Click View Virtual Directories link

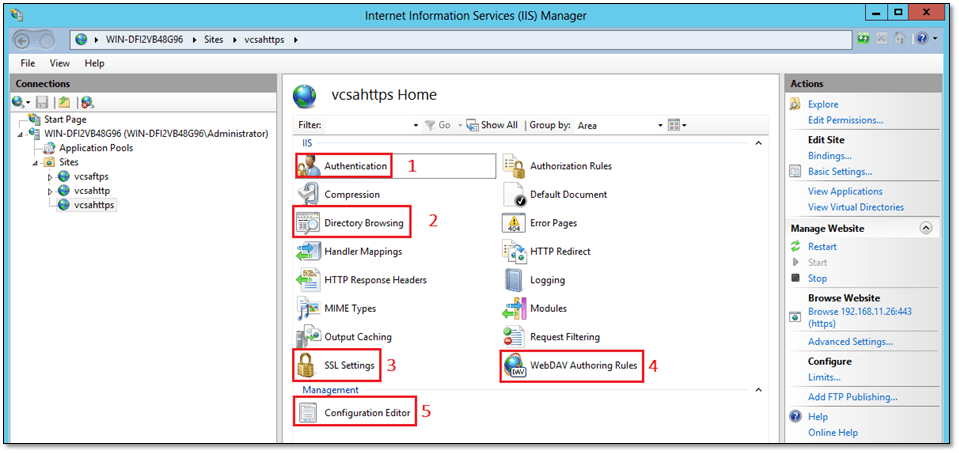coord(856,207)
